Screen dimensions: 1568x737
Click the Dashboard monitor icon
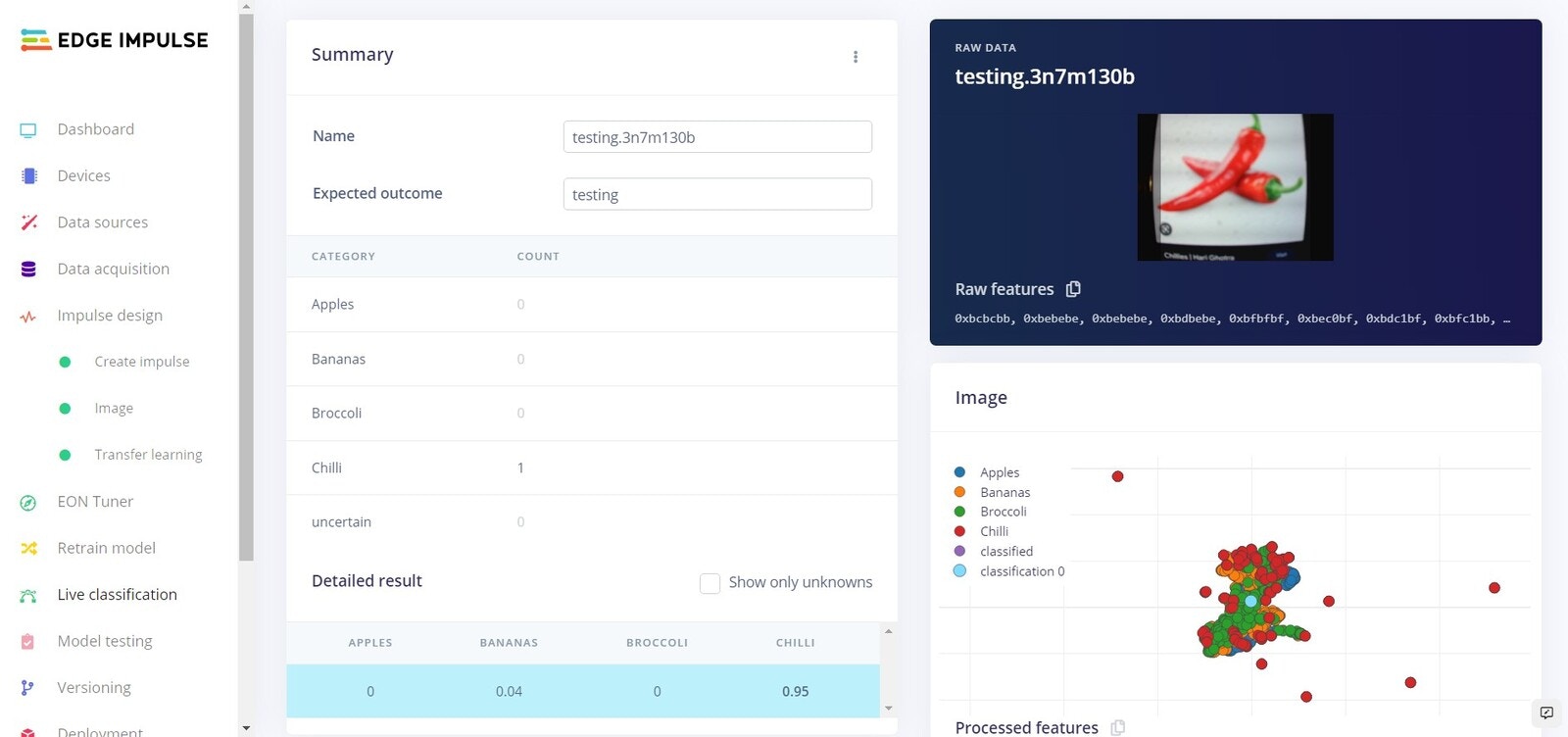28,129
